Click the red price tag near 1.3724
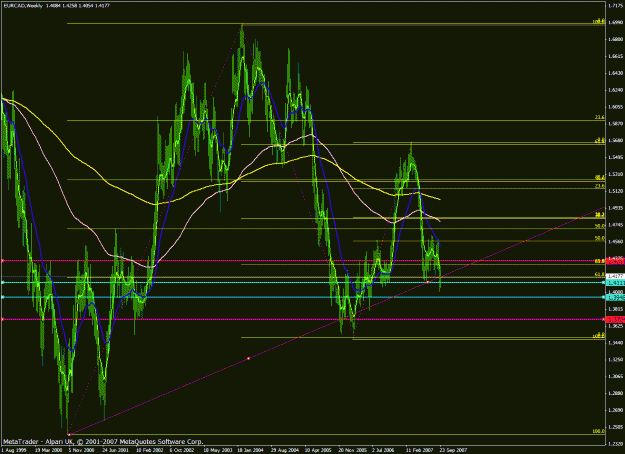Image resolution: width=625 pixels, height=454 pixels. pos(614,320)
